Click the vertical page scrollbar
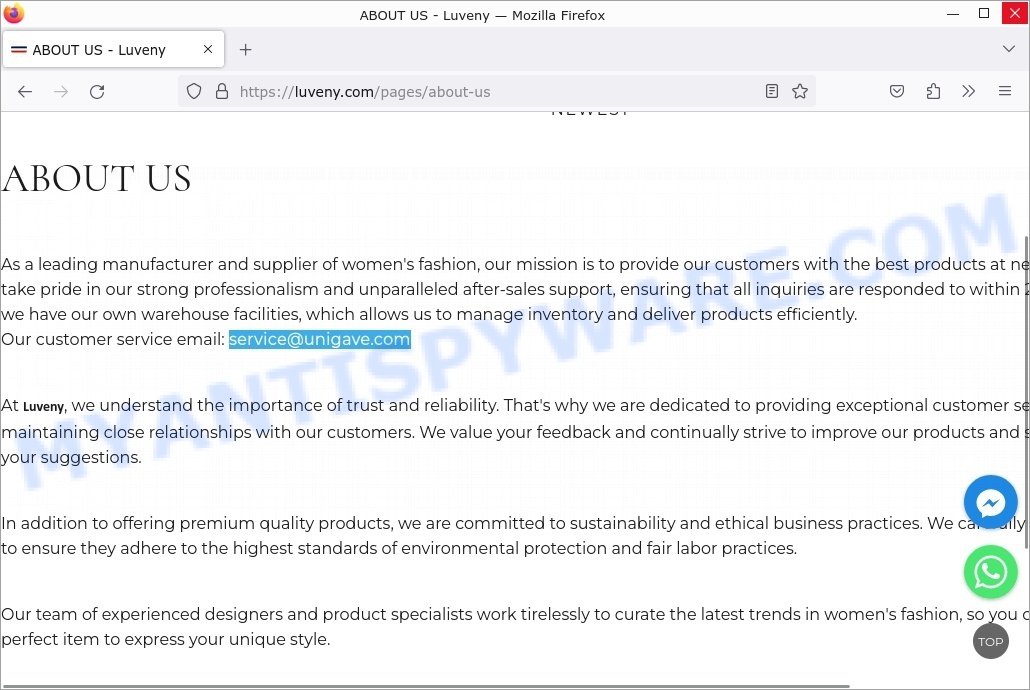Image resolution: width=1030 pixels, height=690 pixels. pos(1026,391)
